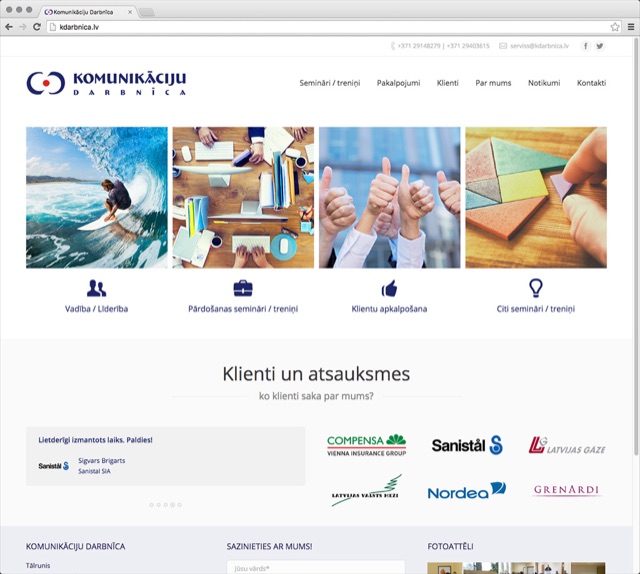Image resolution: width=640 pixels, height=574 pixels.
Task: Open the Klientu apkalpošana link
Action: tap(389, 309)
